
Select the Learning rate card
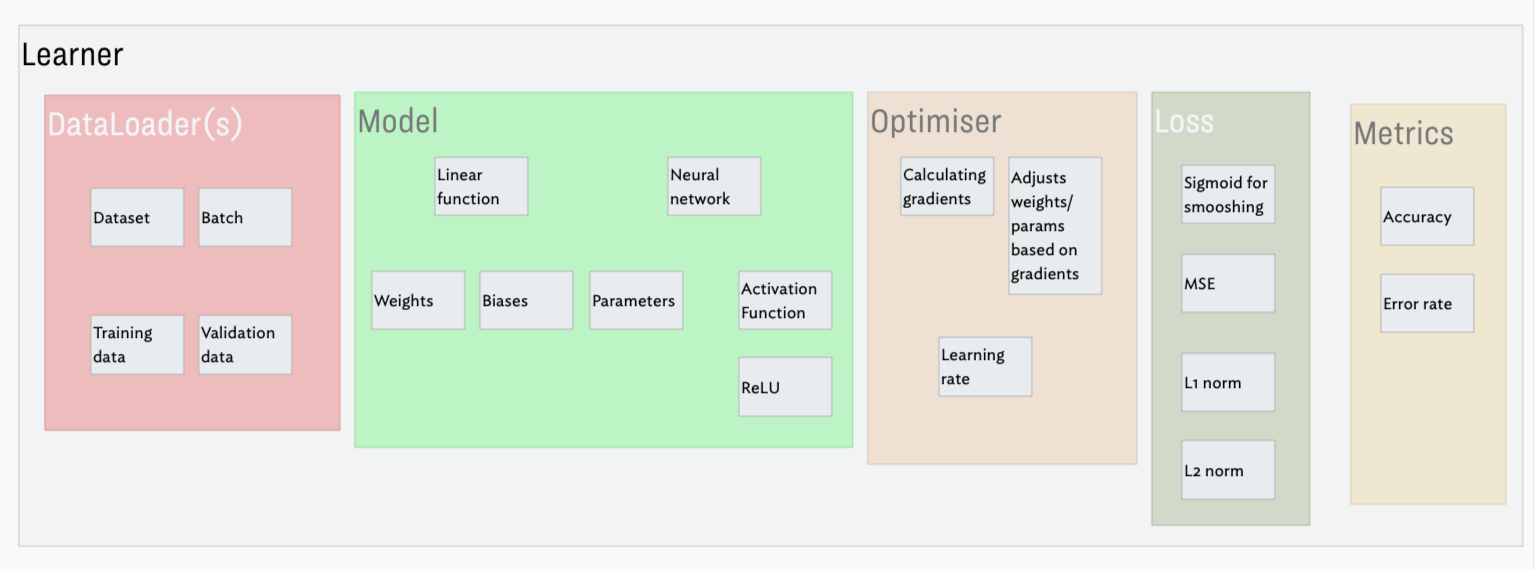click(985, 367)
